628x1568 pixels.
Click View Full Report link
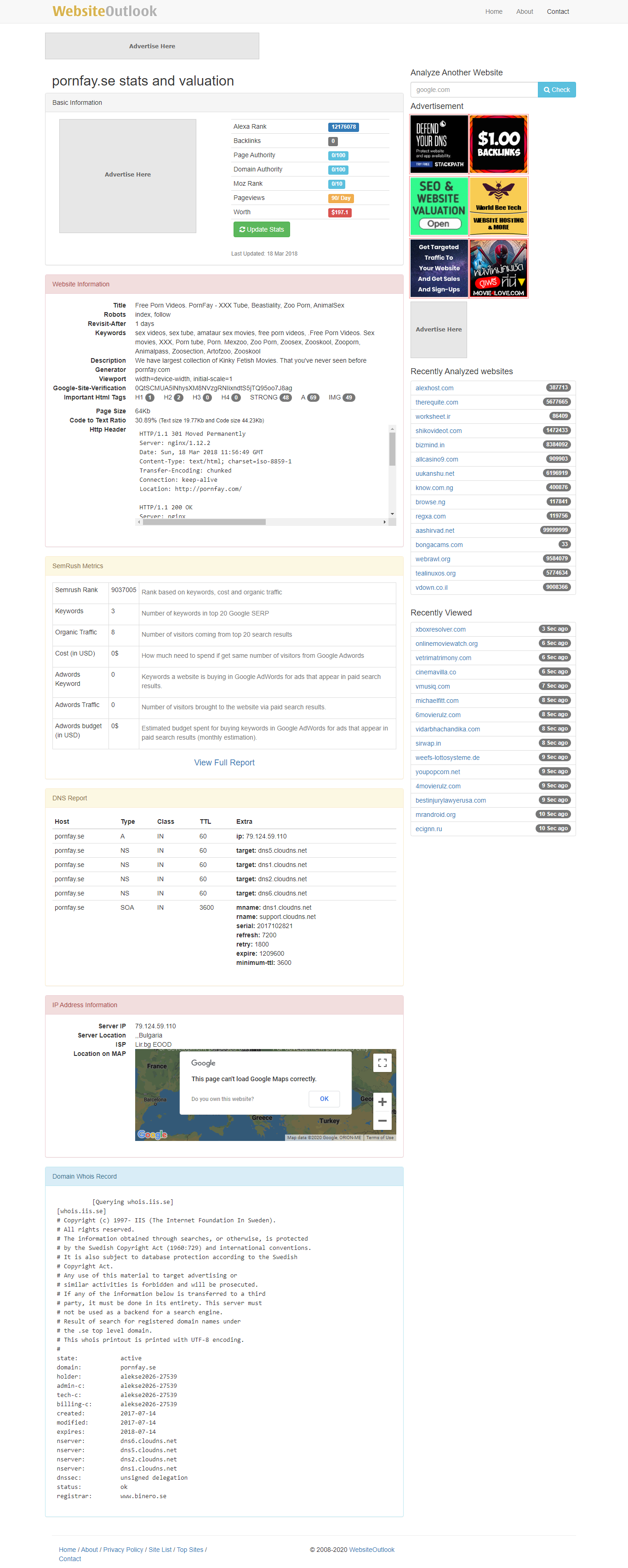pyautogui.click(x=224, y=763)
